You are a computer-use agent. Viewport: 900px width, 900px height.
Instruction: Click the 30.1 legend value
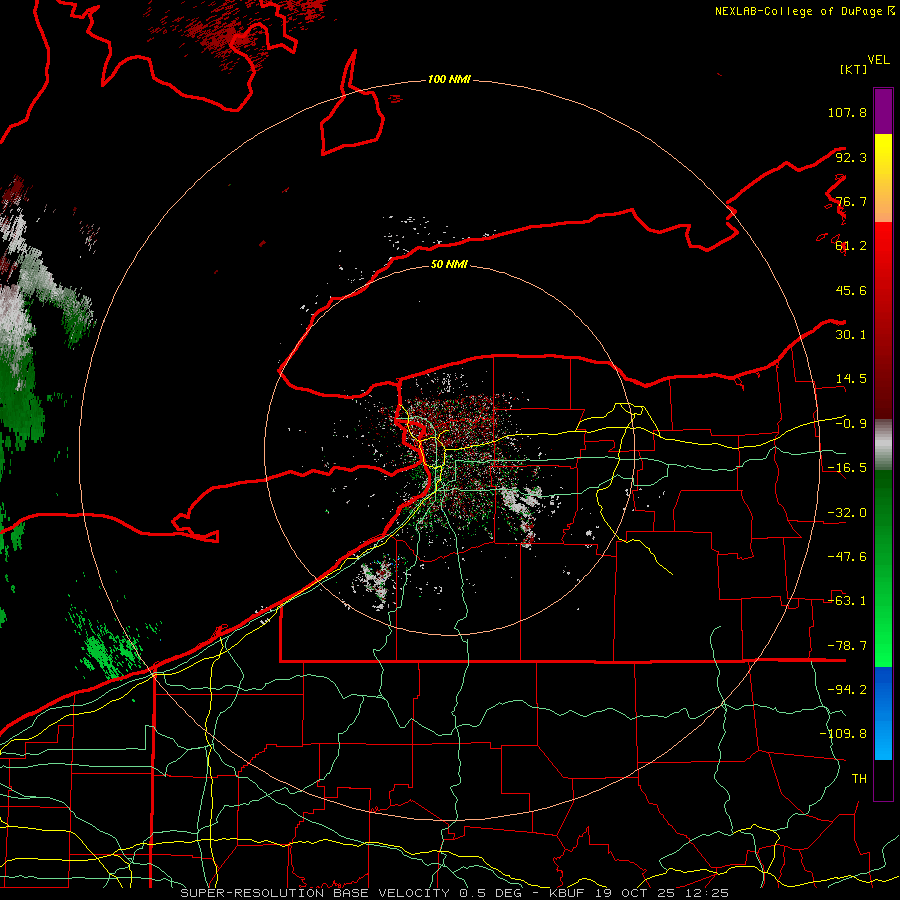(x=851, y=335)
